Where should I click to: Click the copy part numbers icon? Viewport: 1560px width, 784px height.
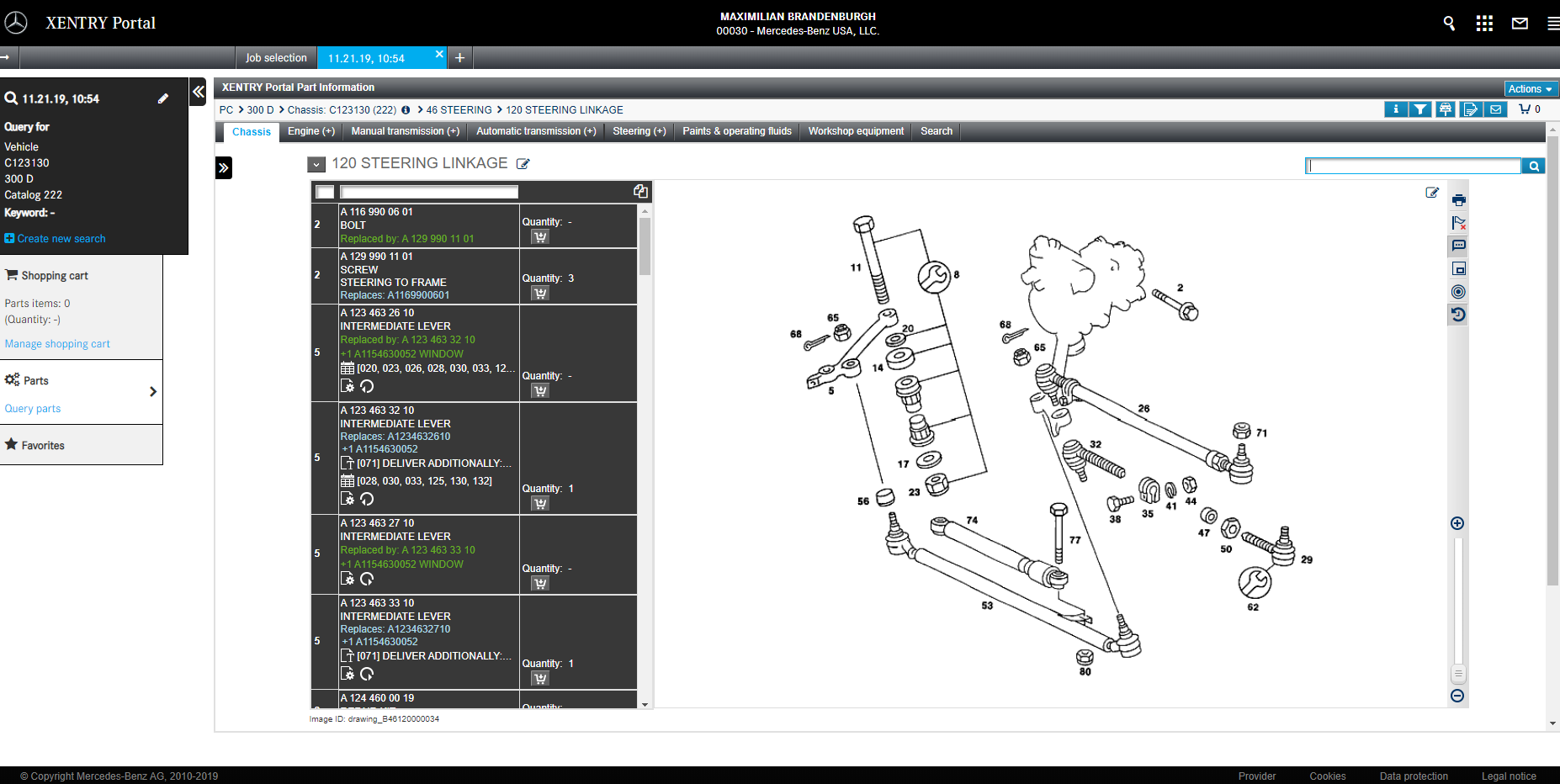click(x=640, y=192)
